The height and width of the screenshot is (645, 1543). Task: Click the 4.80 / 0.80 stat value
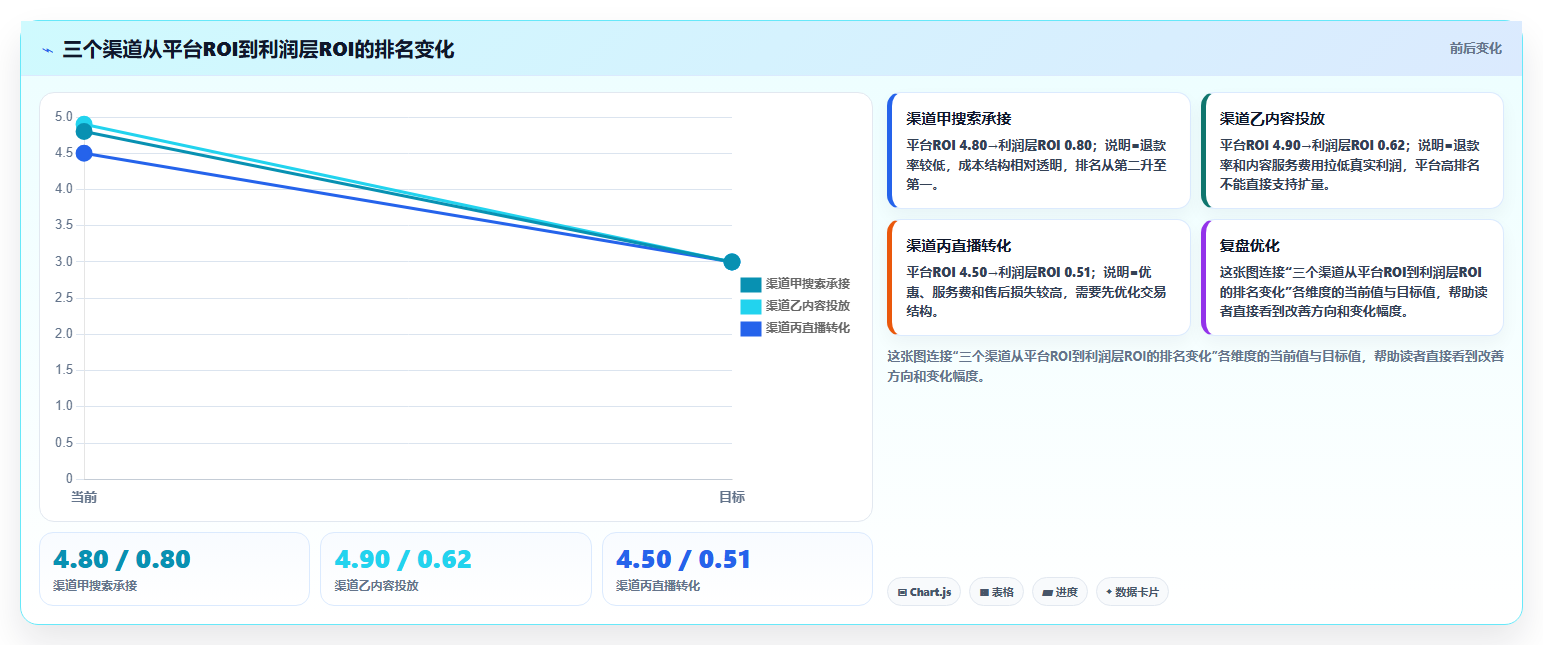pos(122,559)
